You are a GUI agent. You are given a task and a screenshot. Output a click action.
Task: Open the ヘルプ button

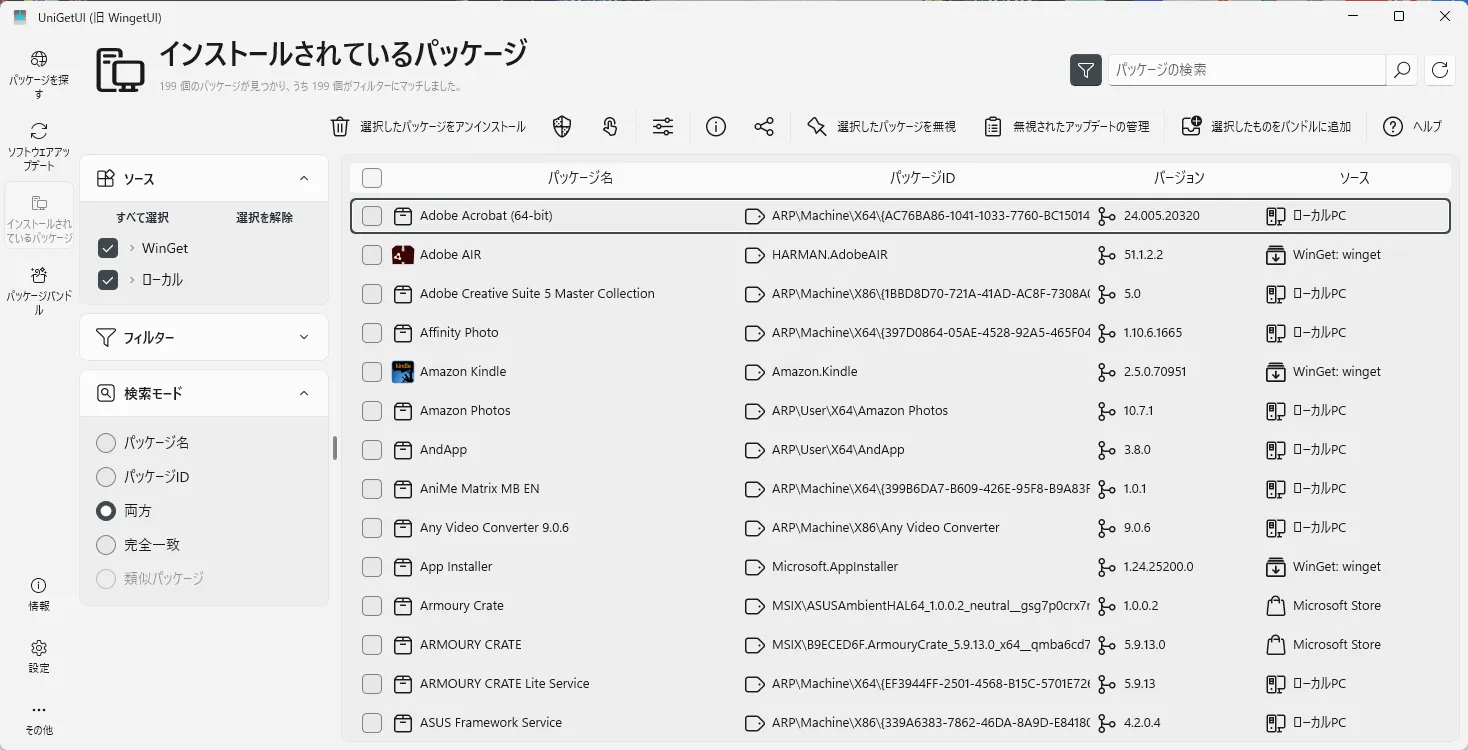pyautogui.click(x=1412, y=126)
